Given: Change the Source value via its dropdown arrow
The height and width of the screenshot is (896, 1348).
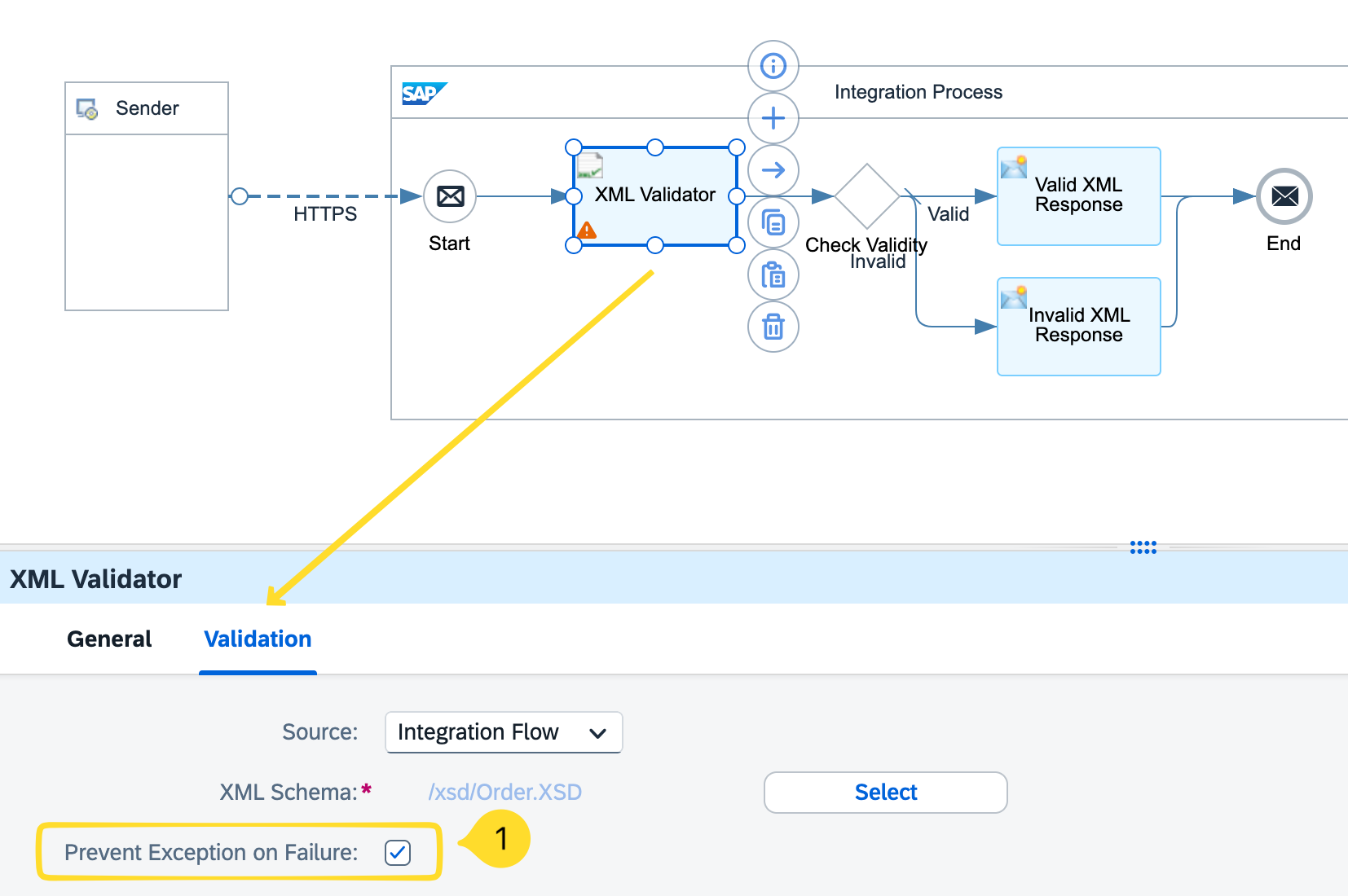Looking at the screenshot, I should [x=600, y=732].
